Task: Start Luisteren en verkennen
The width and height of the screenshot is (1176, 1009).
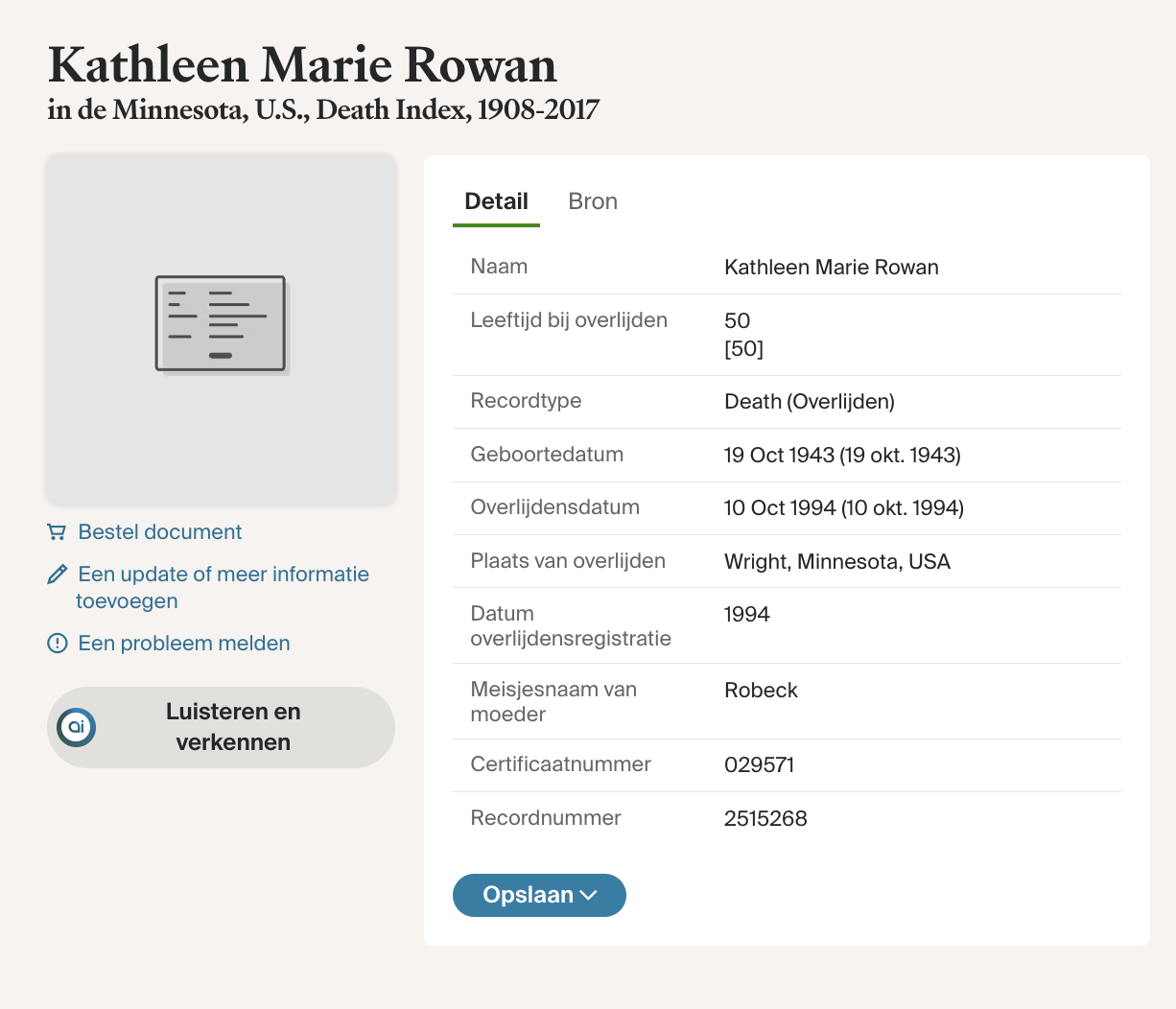Action: [221, 727]
